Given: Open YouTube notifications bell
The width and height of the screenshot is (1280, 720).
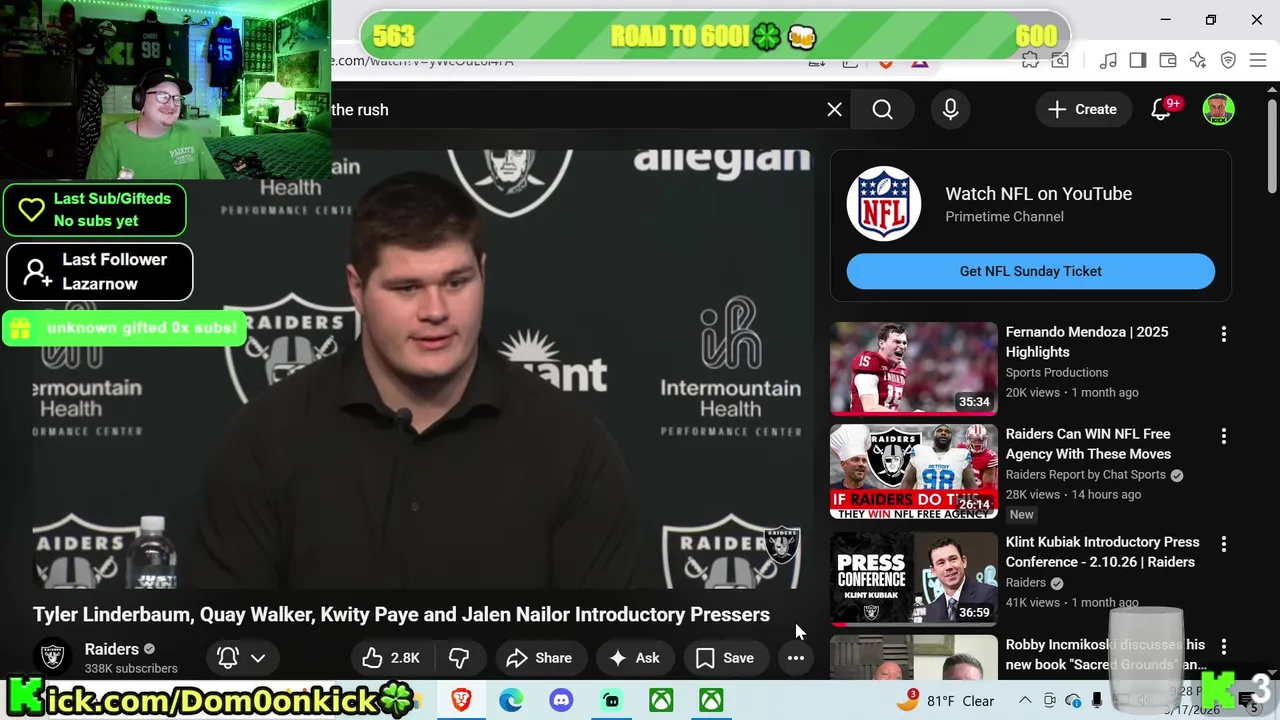Looking at the screenshot, I should click(1161, 110).
